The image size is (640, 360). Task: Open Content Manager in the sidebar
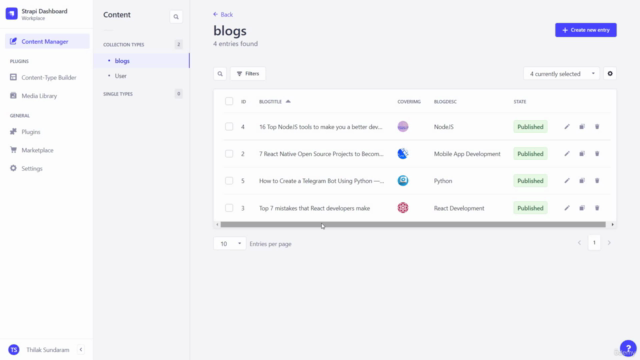47,42
